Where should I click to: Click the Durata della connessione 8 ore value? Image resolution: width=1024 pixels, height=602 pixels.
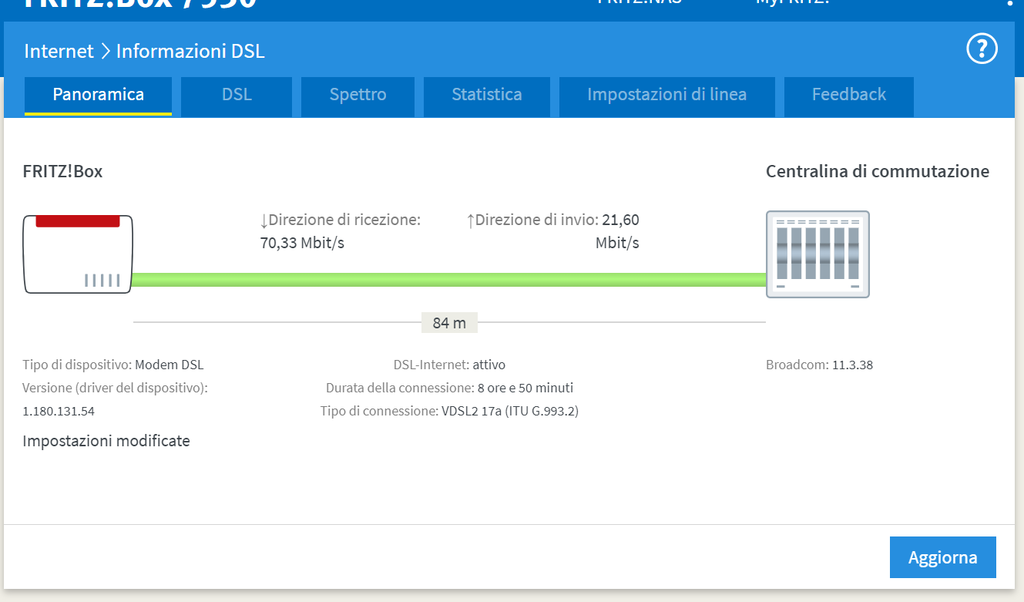449,388
